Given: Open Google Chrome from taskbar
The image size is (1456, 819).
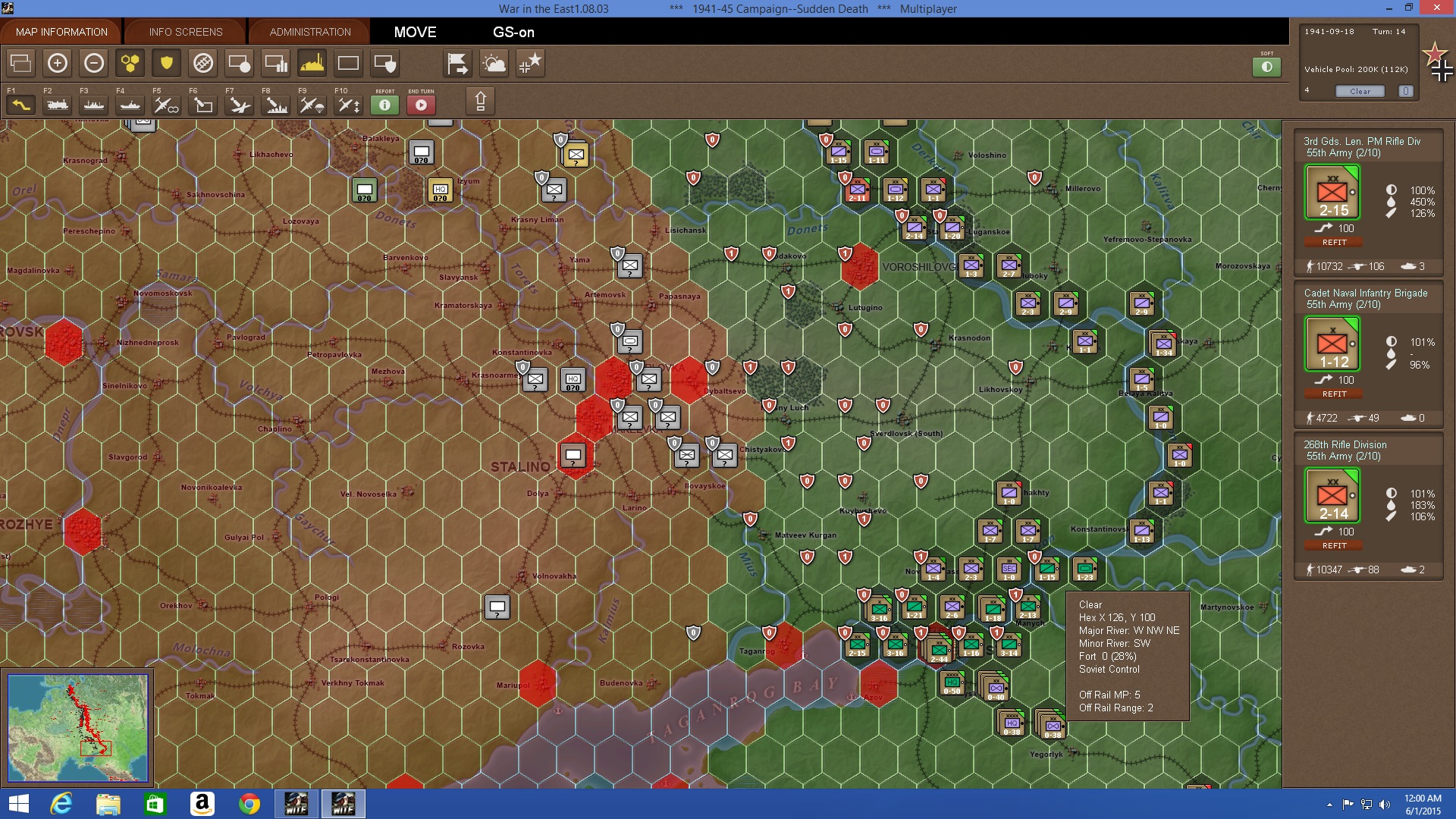Looking at the screenshot, I should (x=249, y=804).
